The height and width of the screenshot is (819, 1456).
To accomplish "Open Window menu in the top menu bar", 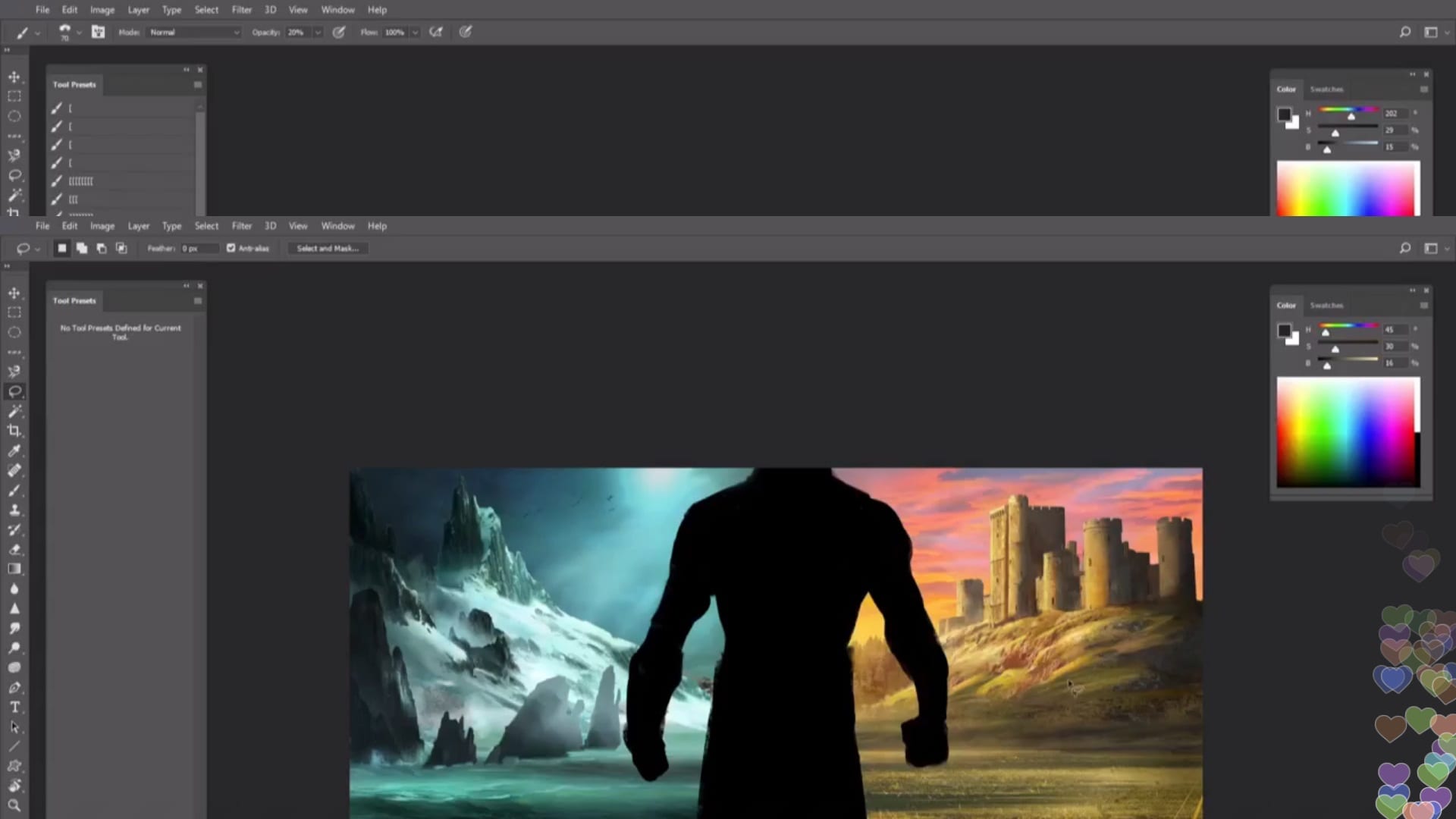I will click(337, 10).
